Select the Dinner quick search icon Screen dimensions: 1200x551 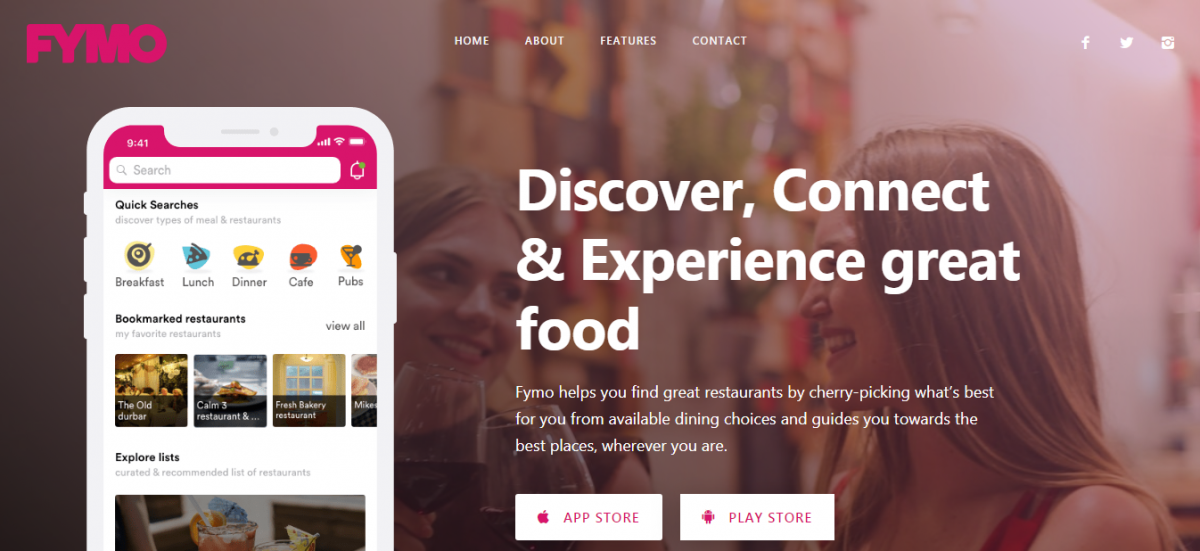pyautogui.click(x=249, y=256)
